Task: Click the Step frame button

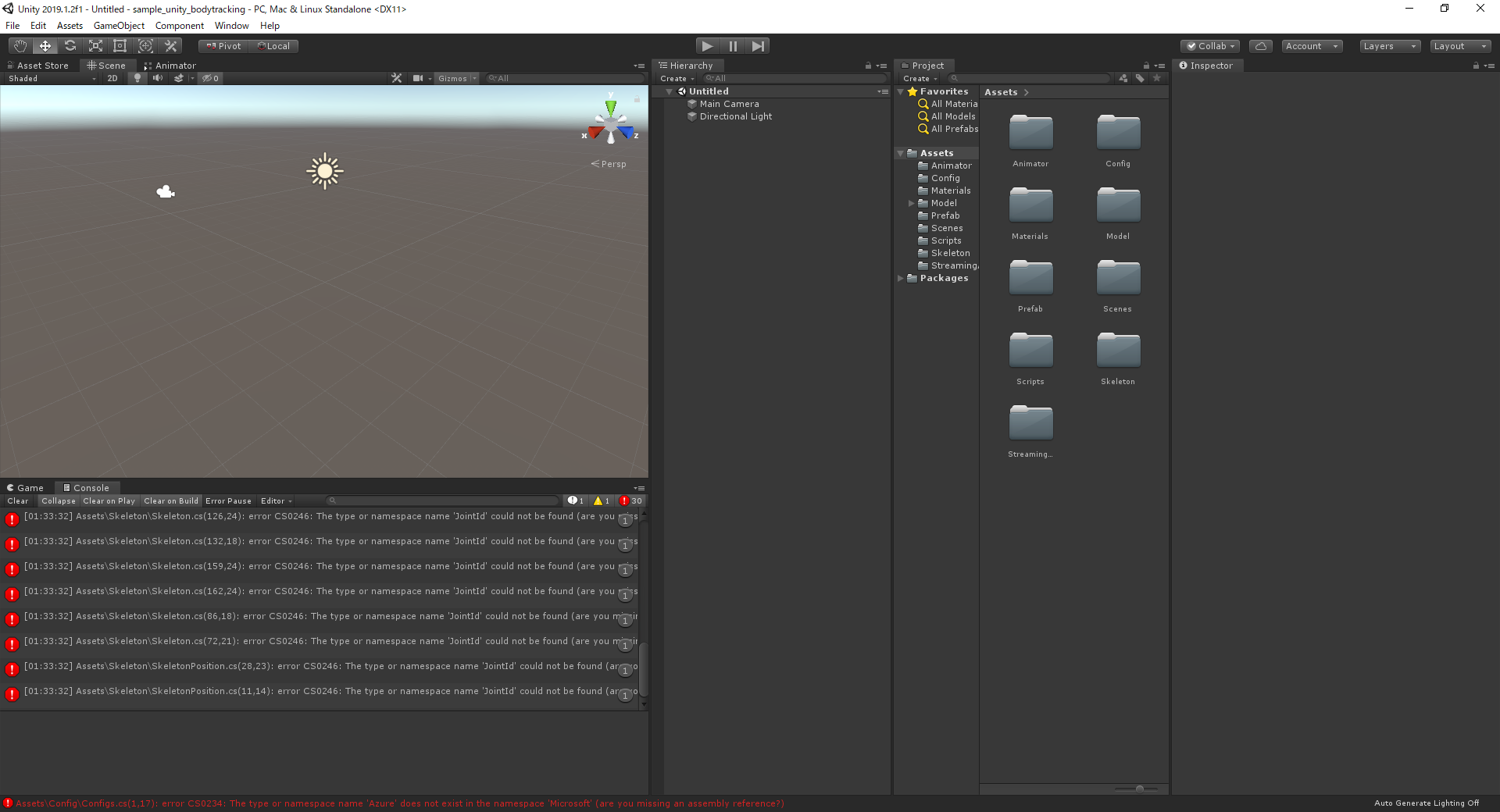Action: pyautogui.click(x=758, y=46)
